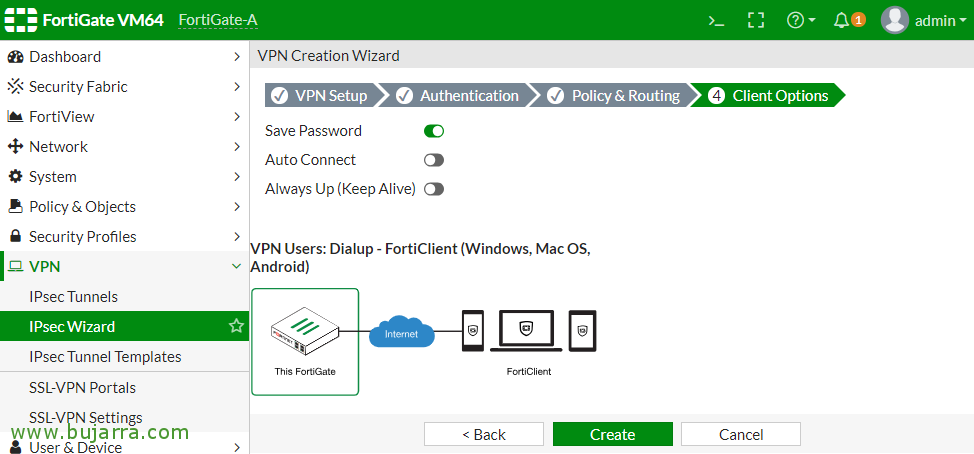
Task: Go to Authentication wizard step
Action: pos(458,96)
